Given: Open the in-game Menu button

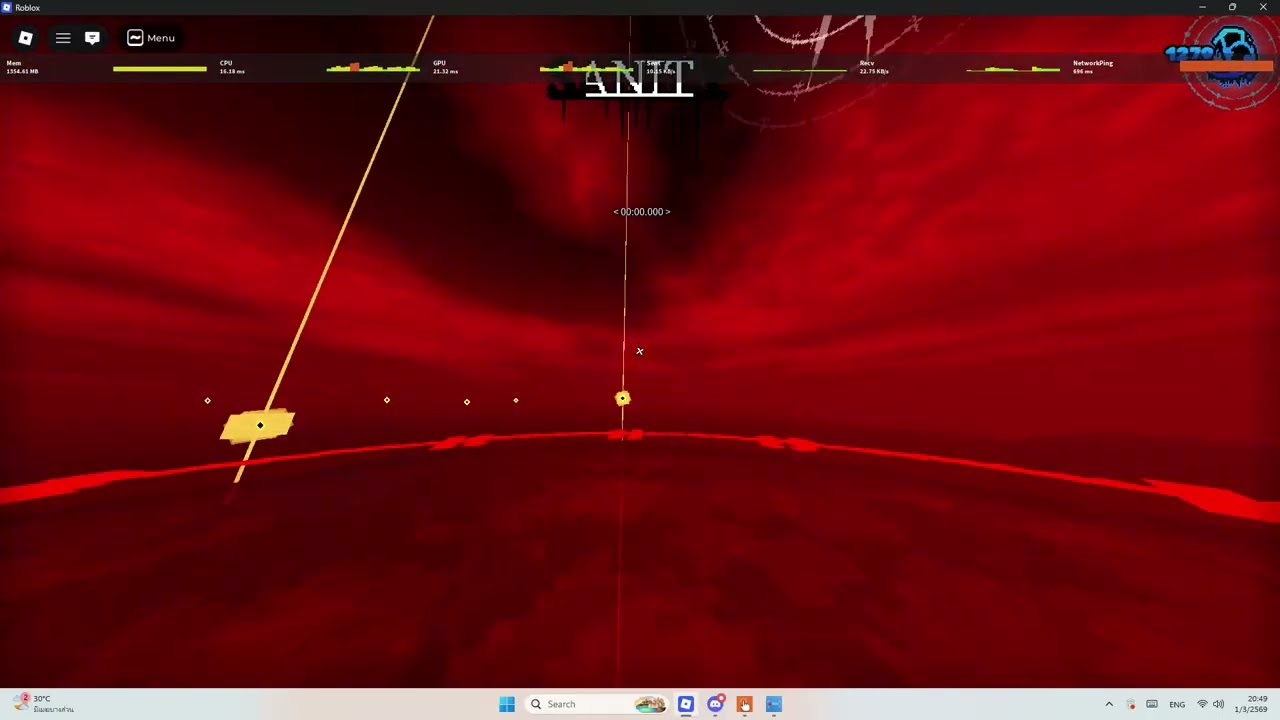Looking at the screenshot, I should [151, 38].
